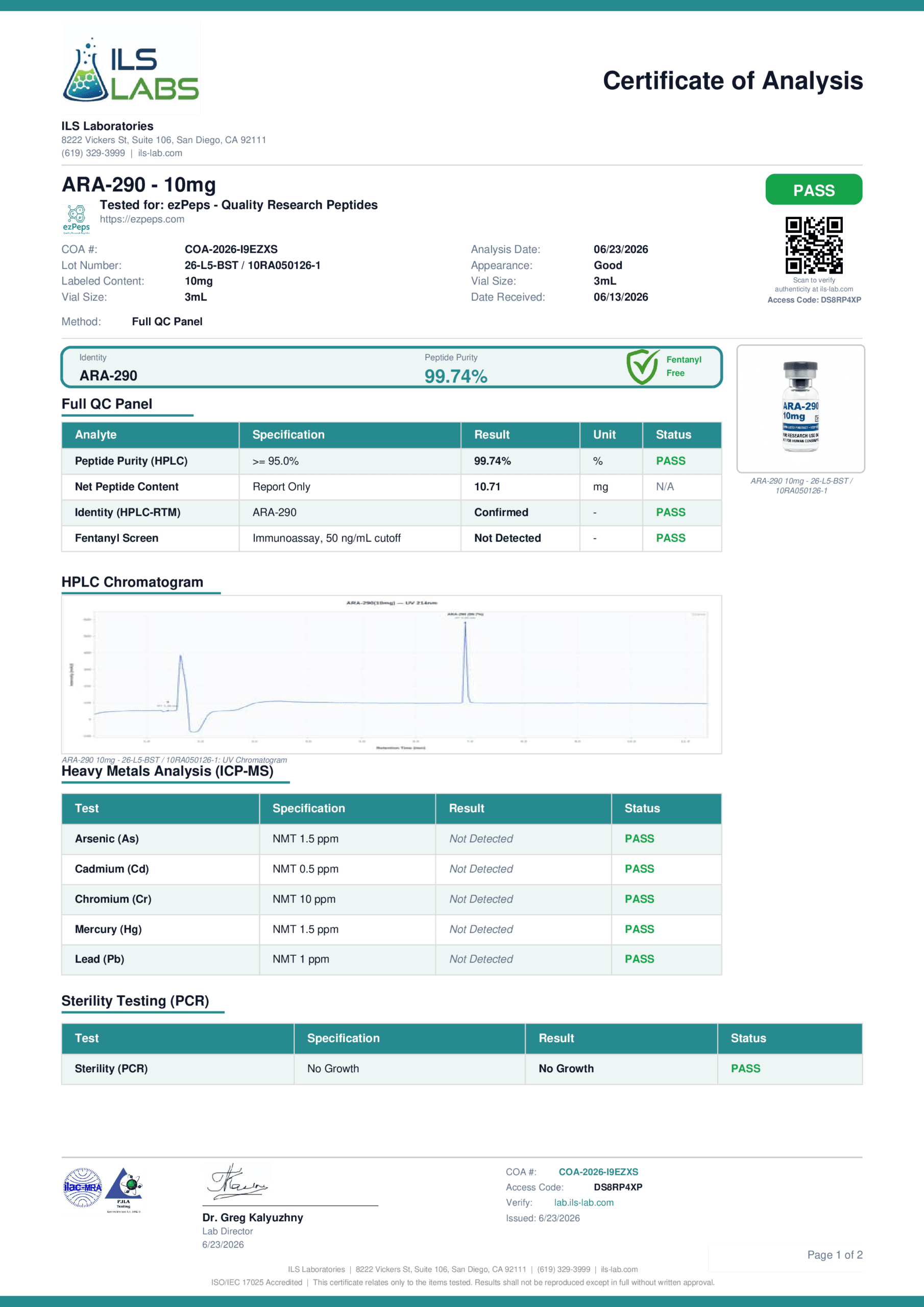Click the green PASS badge
924x1307 pixels.
814,189
